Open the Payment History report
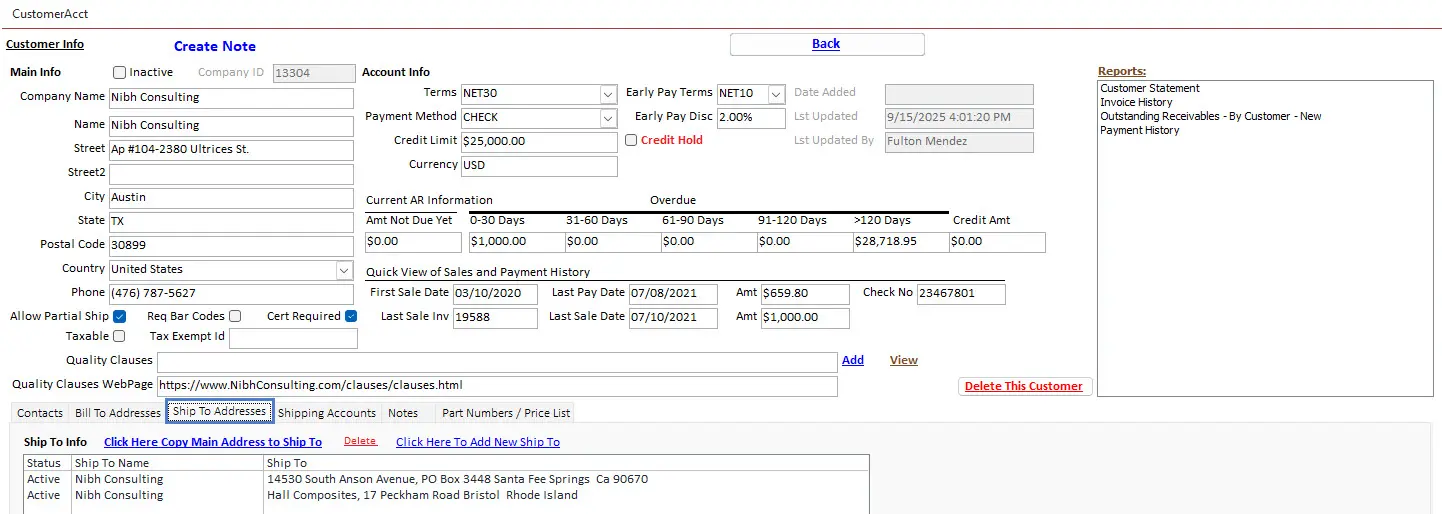Viewport: 1442px width, 514px height. (1139, 130)
